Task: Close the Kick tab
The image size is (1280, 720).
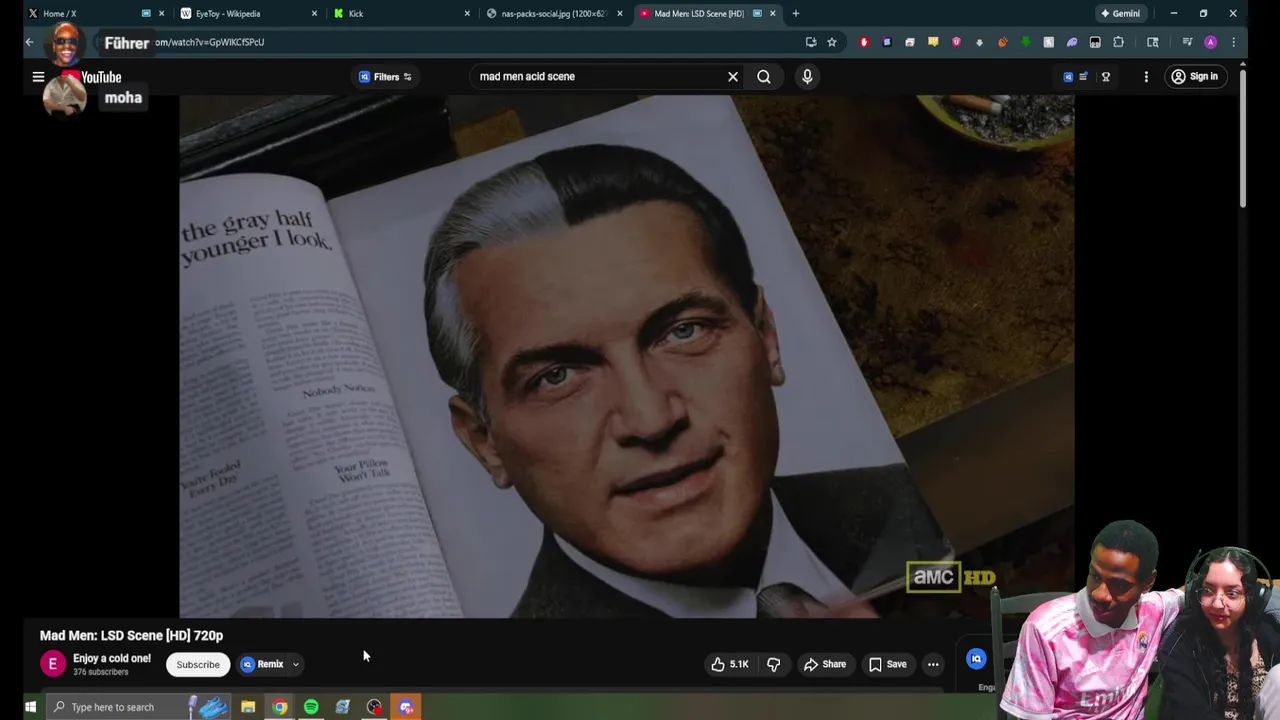Action: click(x=467, y=13)
